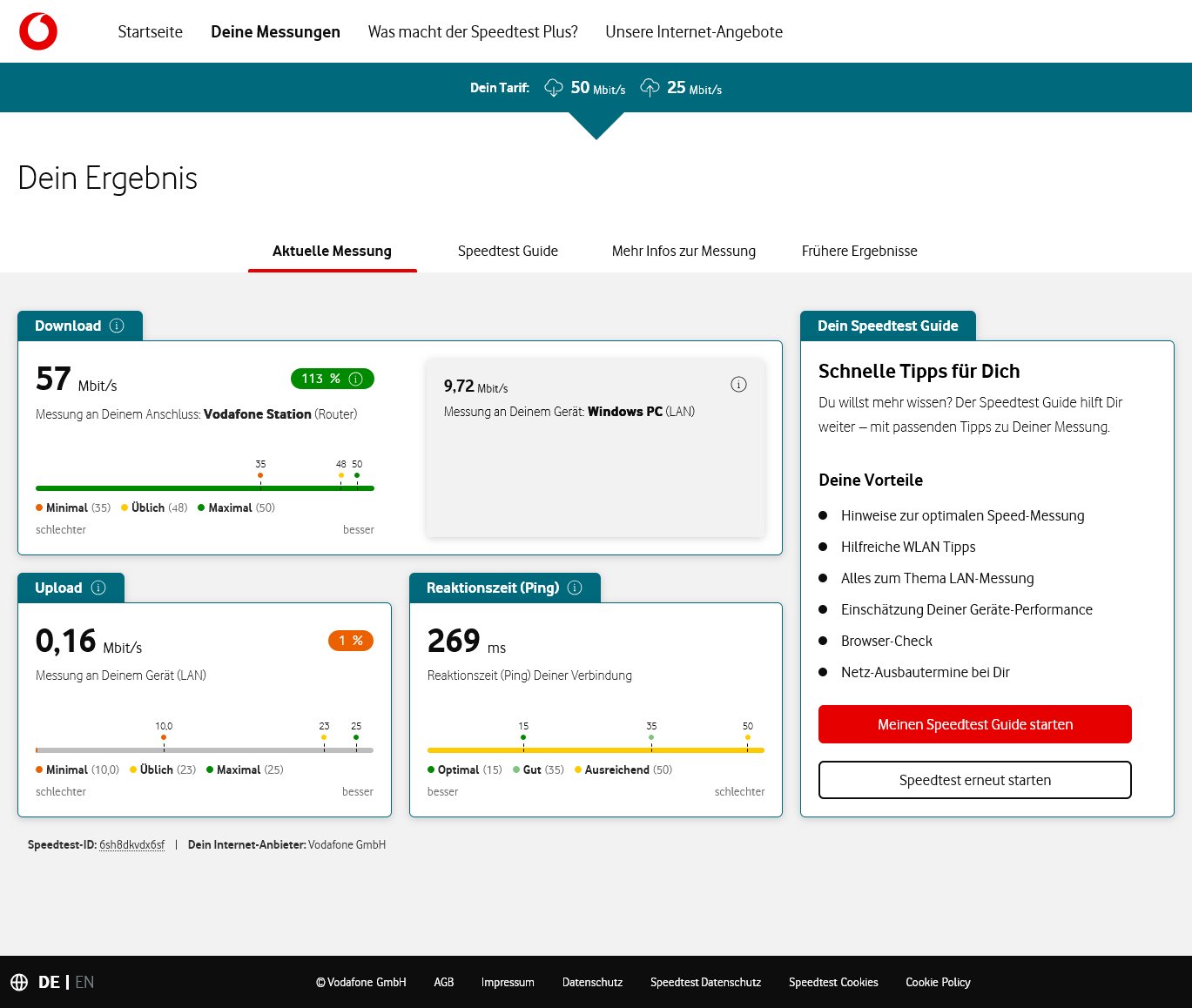The image size is (1192, 1008).
Task: Click the 0,16 Mbit/s upload value
Action: coord(89,642)
